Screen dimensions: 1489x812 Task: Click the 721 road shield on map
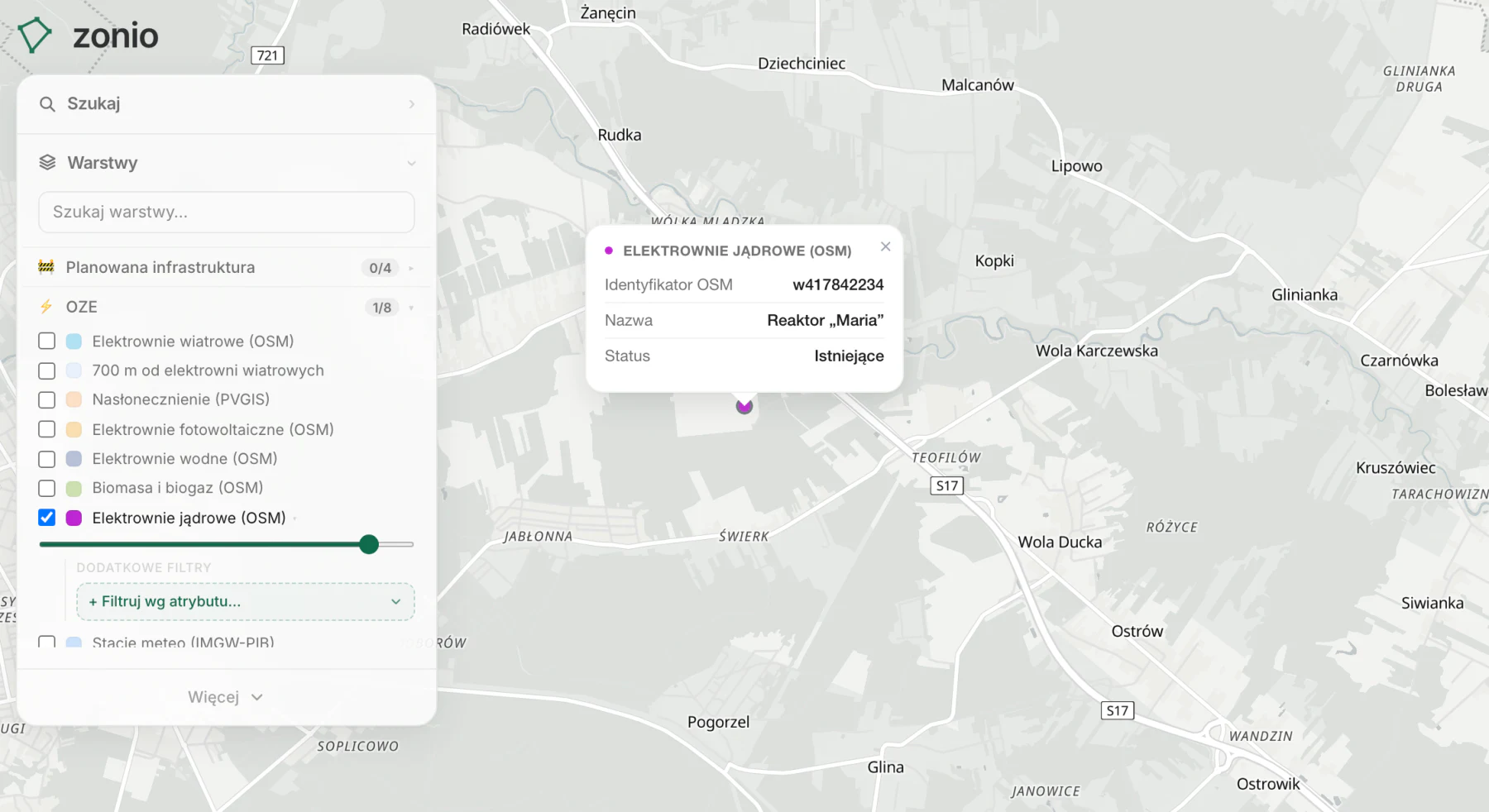pyautogui.click(x=267, y=55)
